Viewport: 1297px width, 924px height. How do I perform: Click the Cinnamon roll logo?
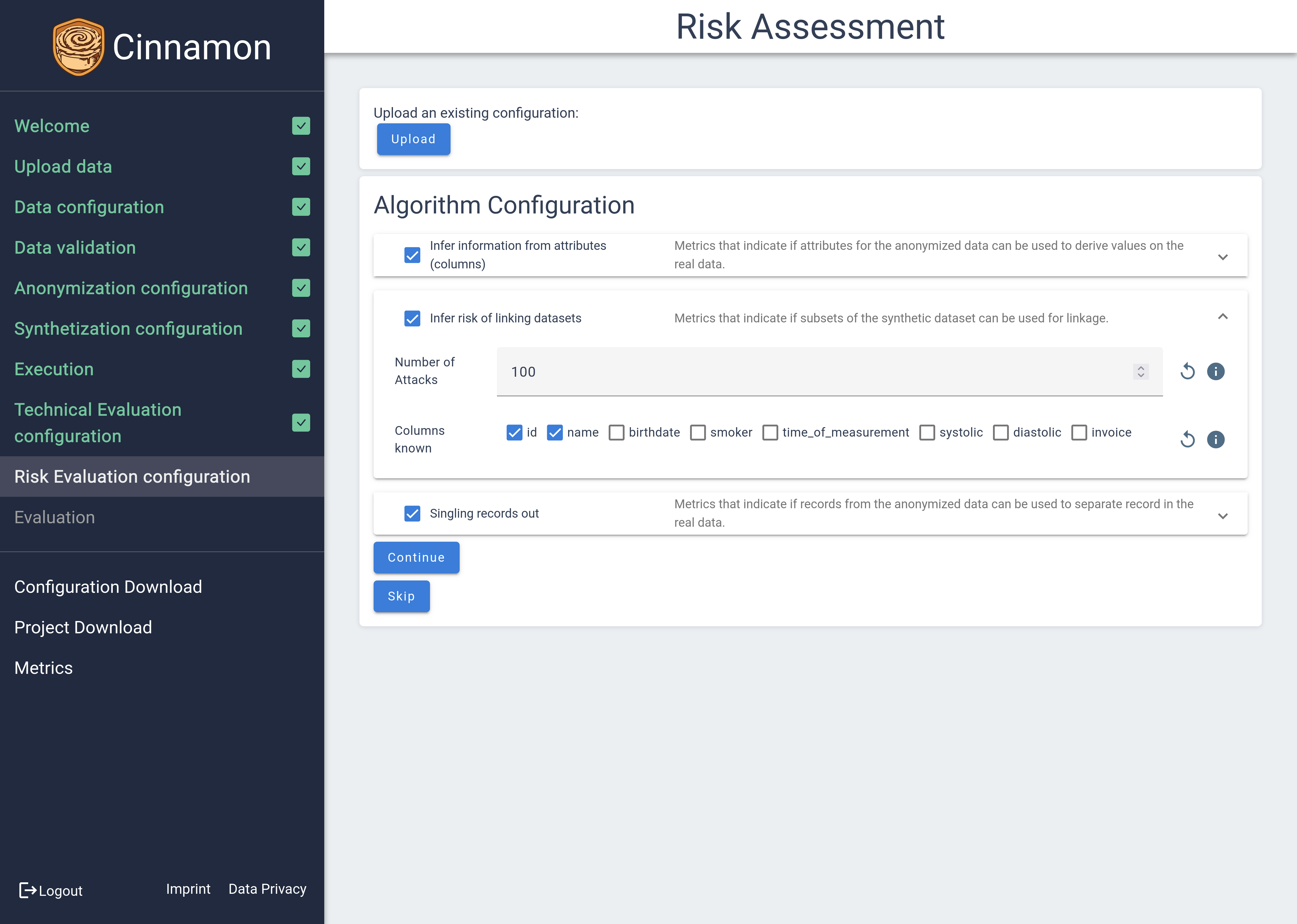(x=78, y=47)
